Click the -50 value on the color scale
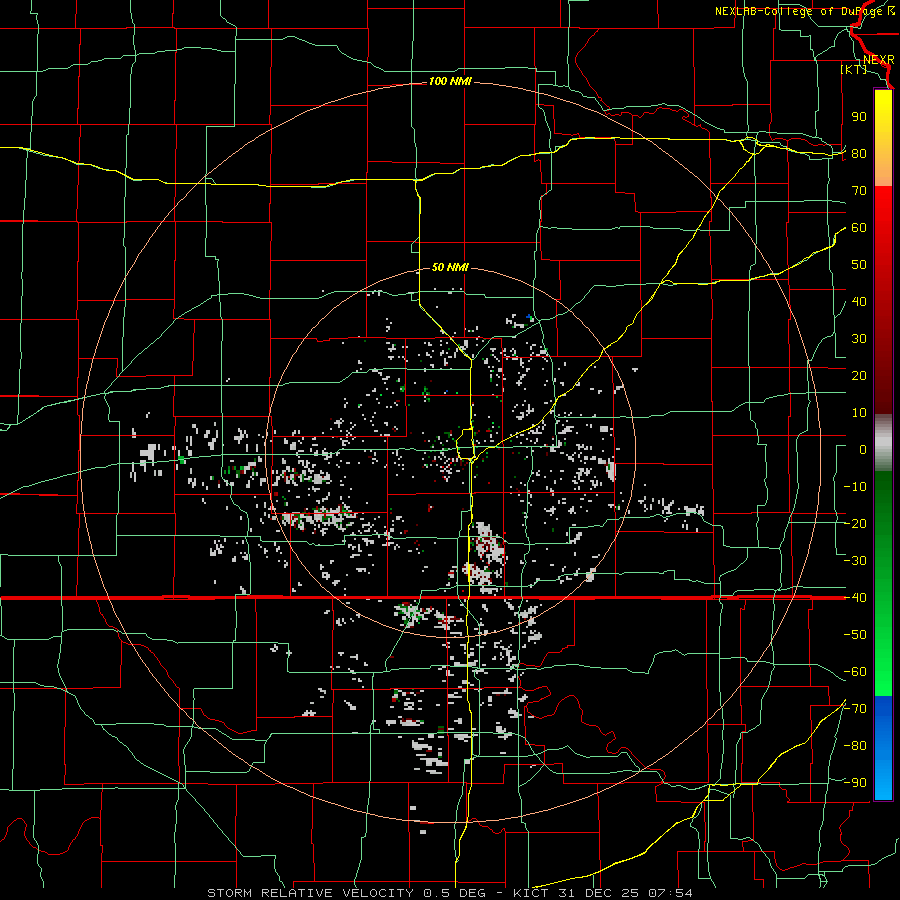This screenshot has height=900, width=900. [x=855, y=635]
